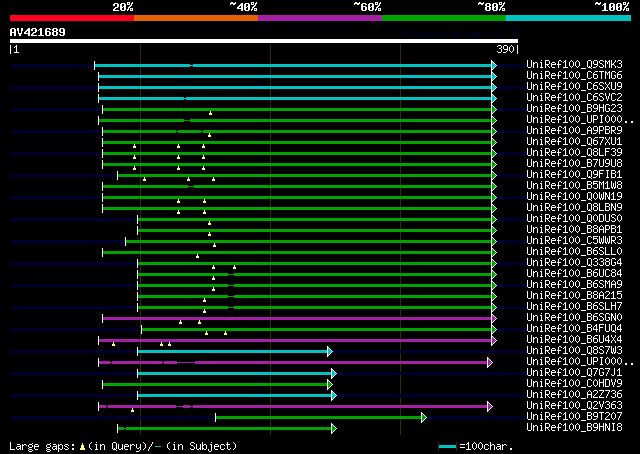The image size is (640, 454).
Task: Click the arrowhead ending the Q8S7W3 alignment
Action: pyautogui.click(x=330, y=352)
